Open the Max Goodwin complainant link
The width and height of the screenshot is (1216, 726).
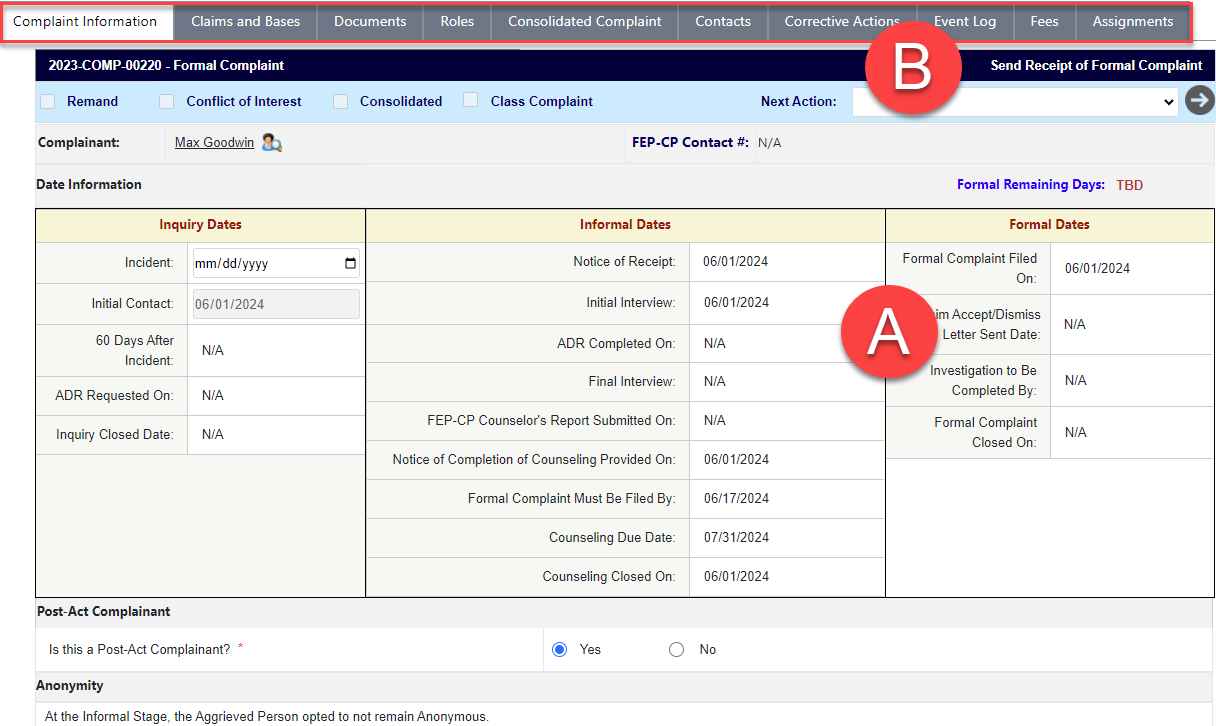point(214,143)
